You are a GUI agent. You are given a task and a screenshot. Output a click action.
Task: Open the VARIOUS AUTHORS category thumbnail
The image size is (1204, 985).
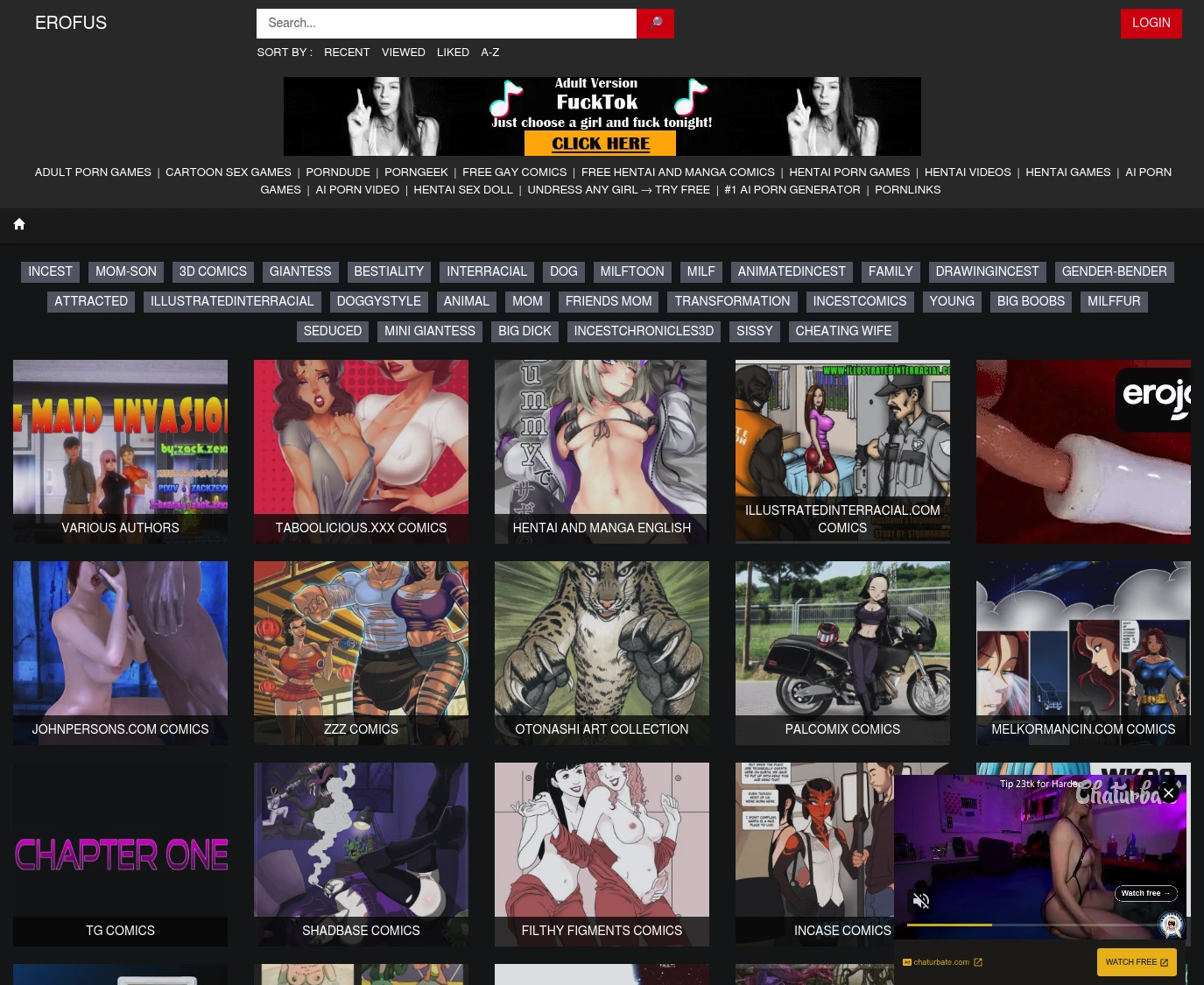tap(120, 452)
